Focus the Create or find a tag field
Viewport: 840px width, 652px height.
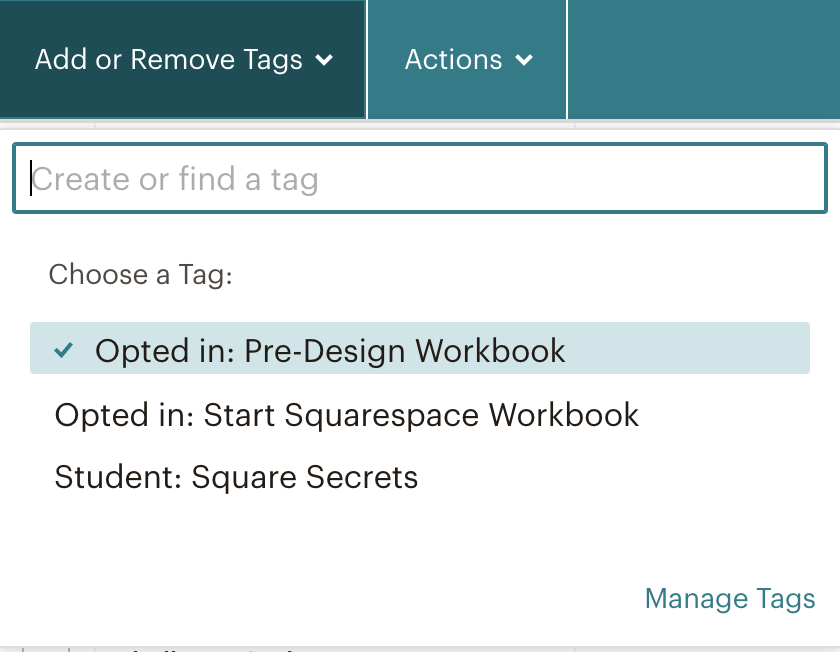coord(420,178)
